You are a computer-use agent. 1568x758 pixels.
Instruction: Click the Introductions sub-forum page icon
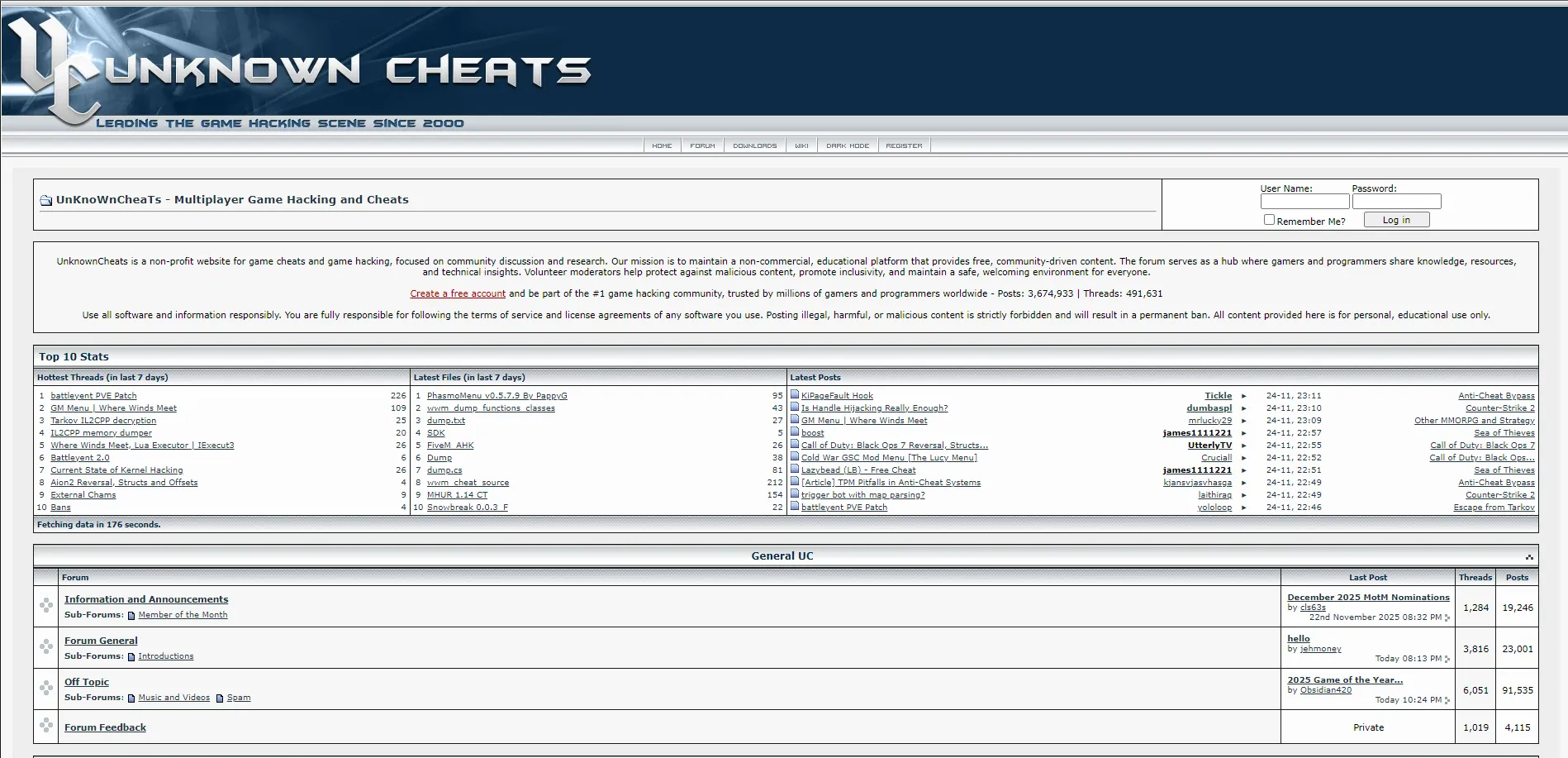(131, 656)
